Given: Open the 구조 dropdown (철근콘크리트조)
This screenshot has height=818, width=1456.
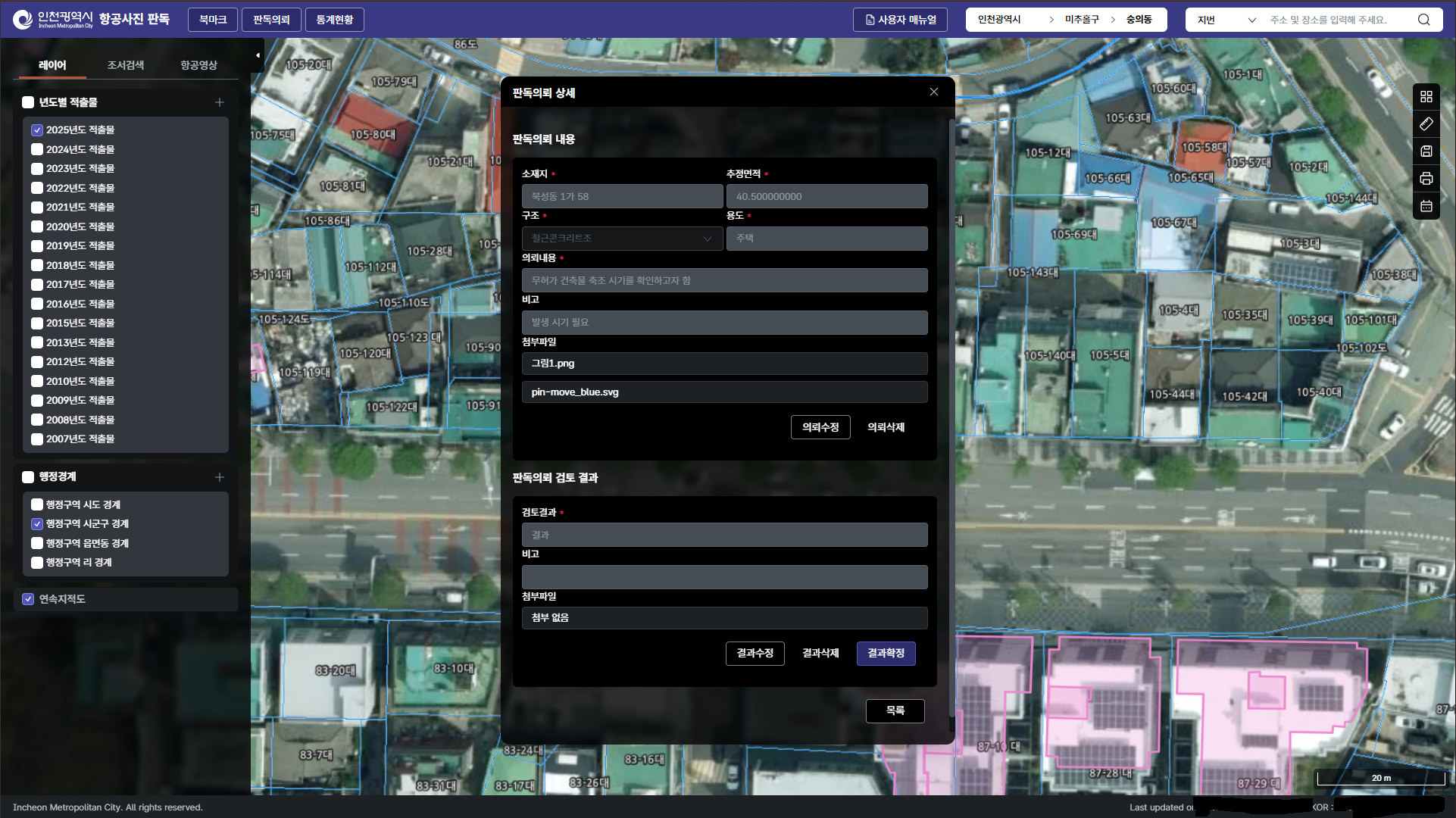Looking at the screenshot, I should pos(621,239).
